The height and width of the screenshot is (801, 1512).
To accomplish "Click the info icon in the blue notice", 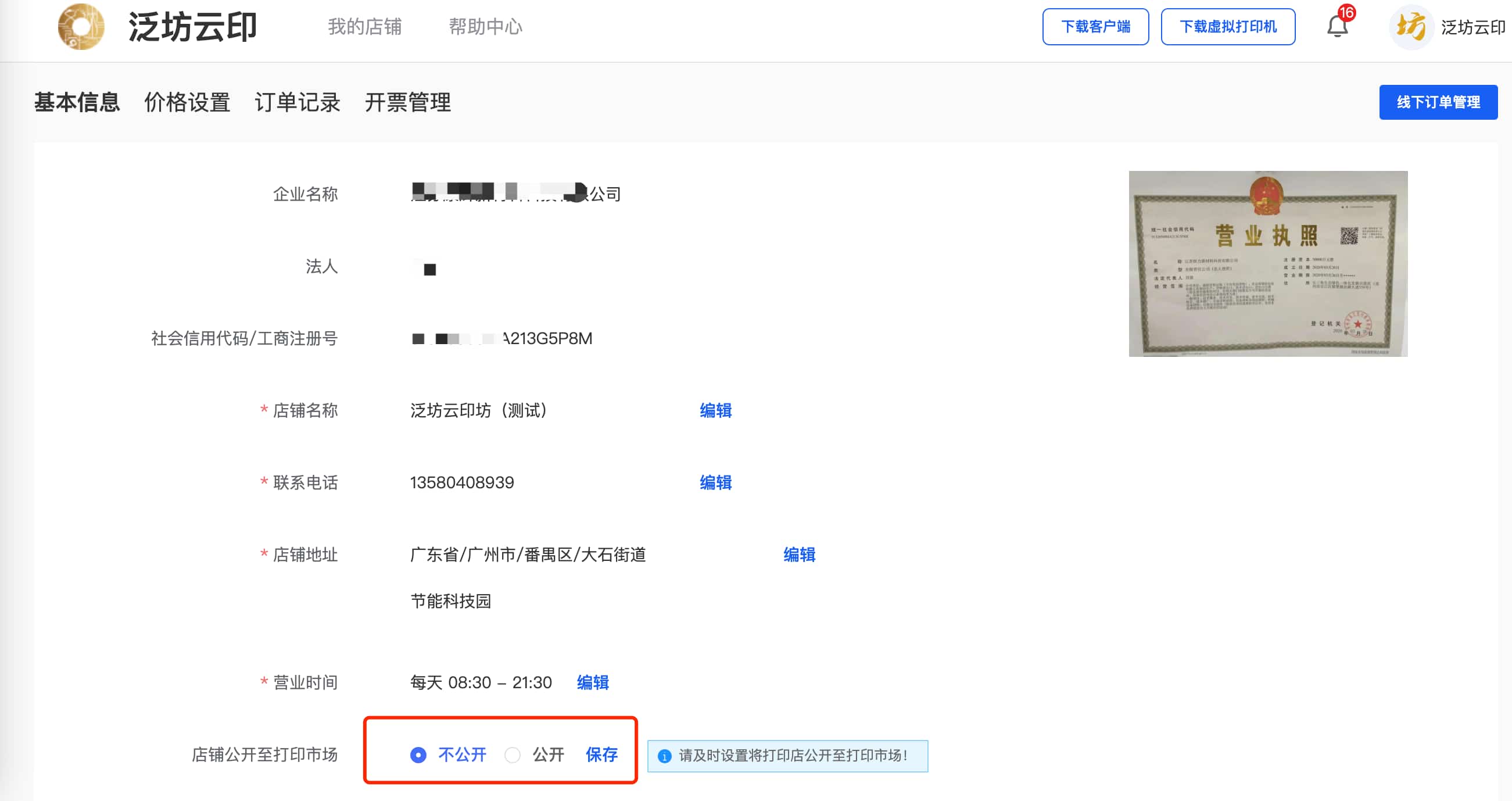I will click(x=664, y=756).
